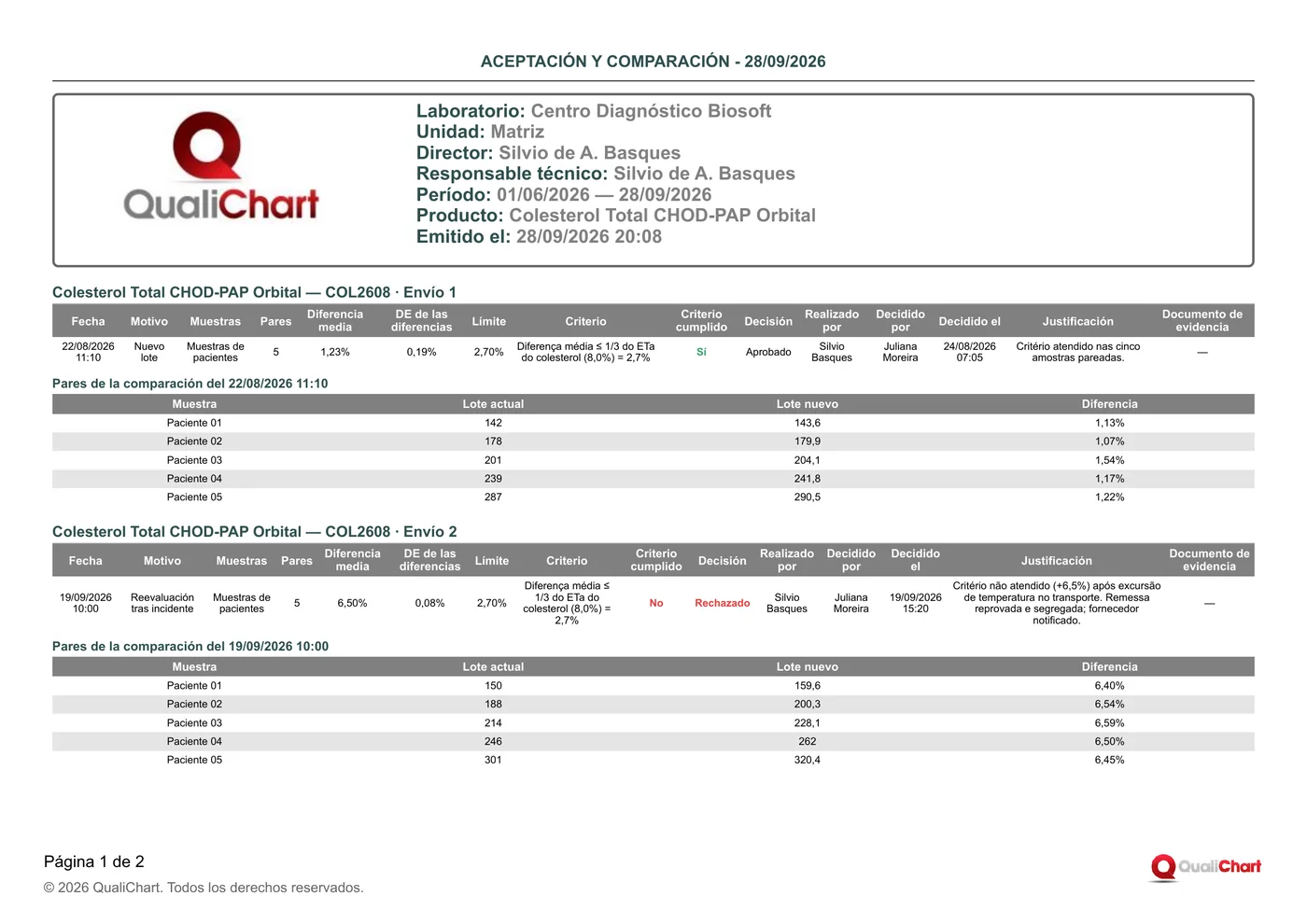Select the 'Aprobado' decision cell
Screen dimensions: 1307x924
(x=768, y=352)
